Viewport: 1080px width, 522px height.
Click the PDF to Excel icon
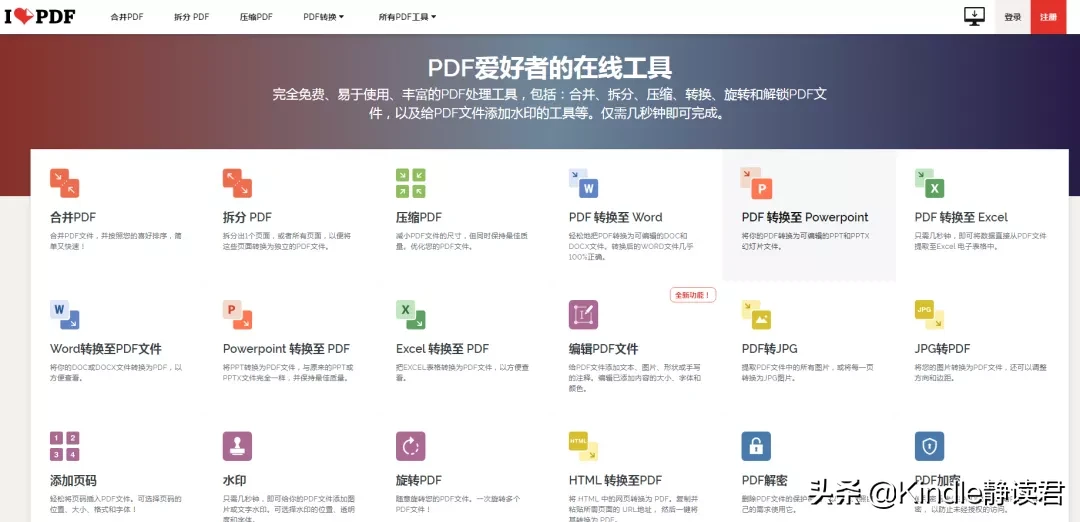point(929,183)
